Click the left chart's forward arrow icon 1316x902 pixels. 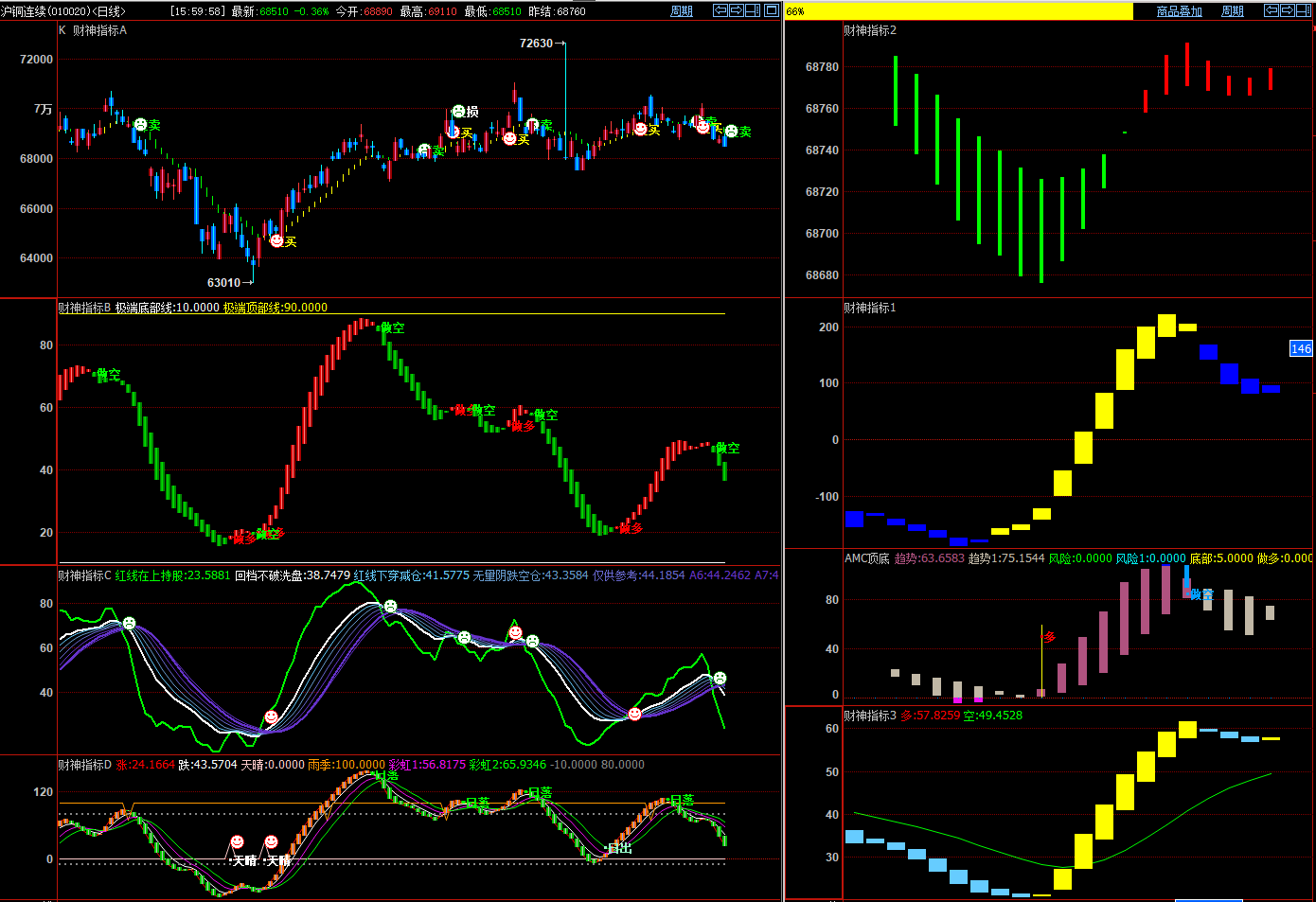click(x=737, y=10)
